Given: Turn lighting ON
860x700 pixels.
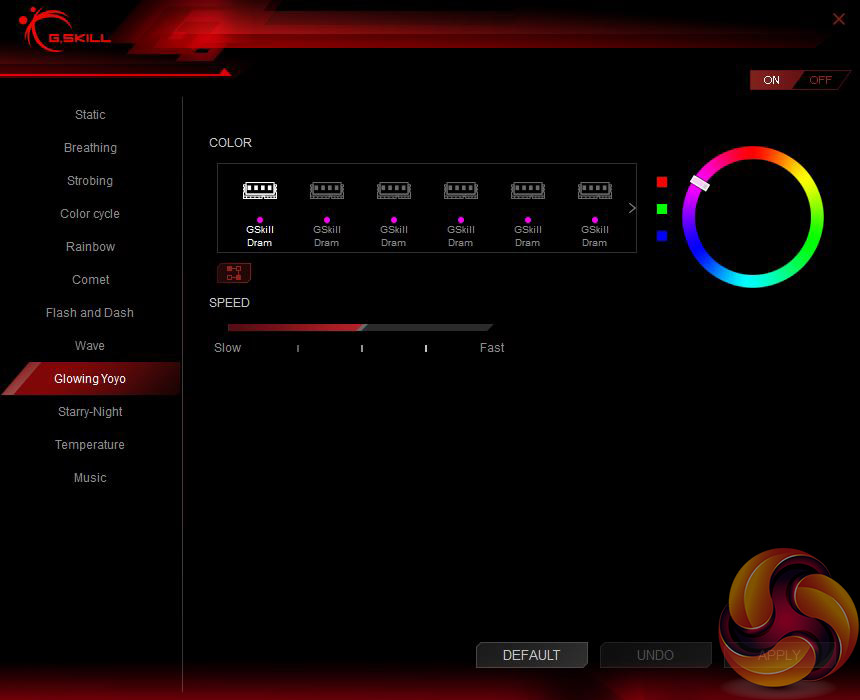Looking at the screenshot, I should click(771, 80).
